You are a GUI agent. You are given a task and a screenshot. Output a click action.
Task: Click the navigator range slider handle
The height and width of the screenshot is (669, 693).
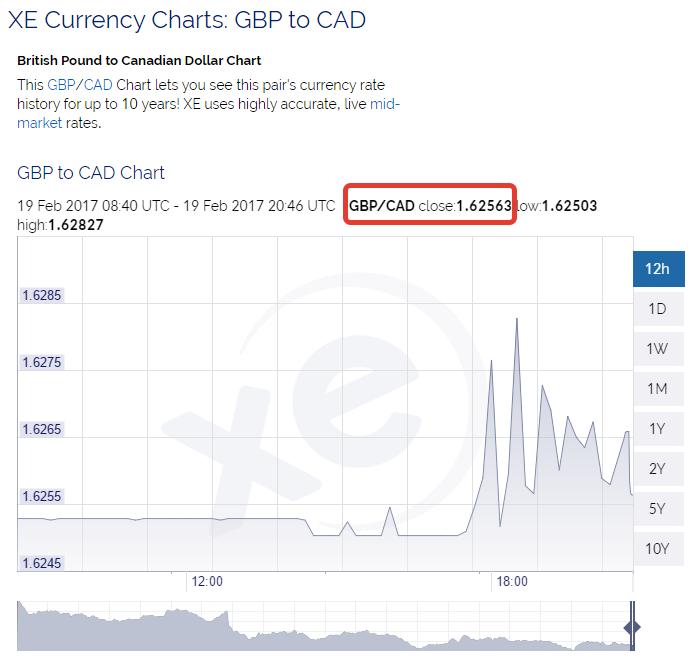point(632,627)
